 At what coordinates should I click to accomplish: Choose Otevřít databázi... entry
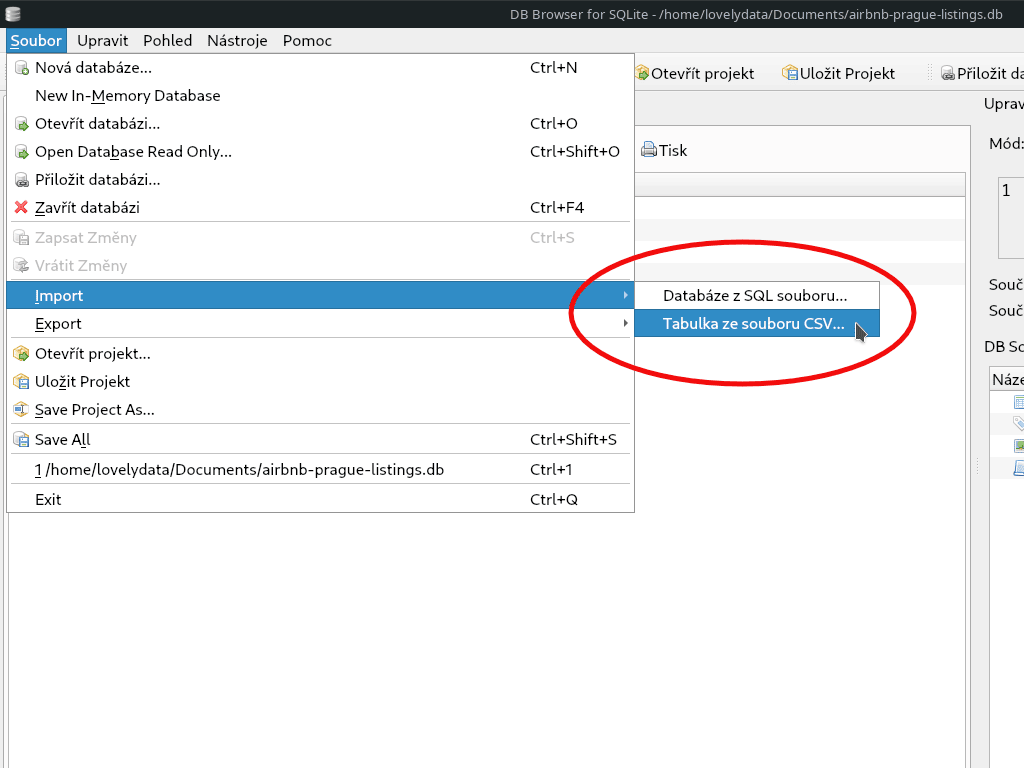point(320,124)
